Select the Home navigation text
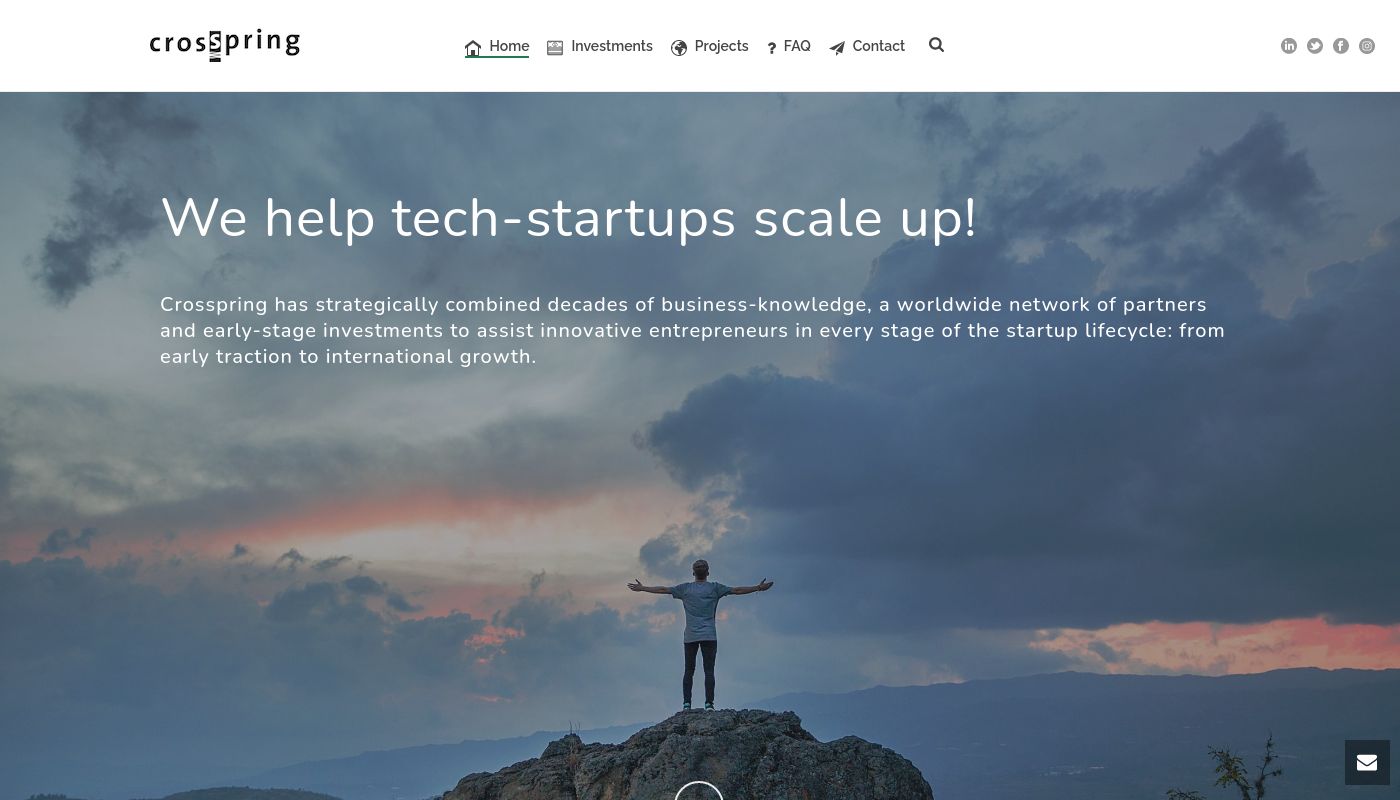This screenshot has width=1400, height=800. [509, 46]
